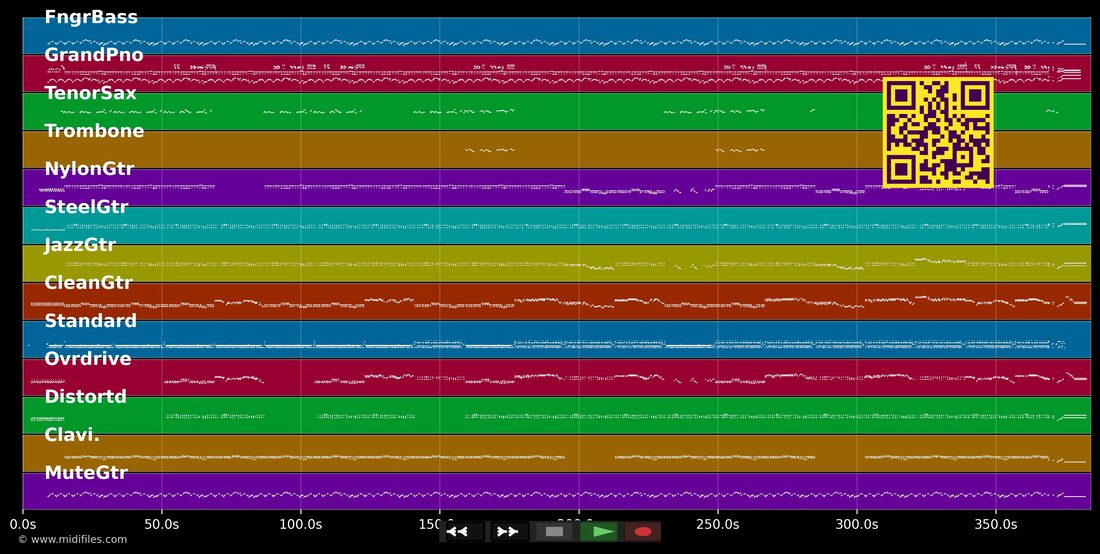This screenshot has width=1100, height=554.
Task: Jump to the 0.0s timeline marker
Action: (x=23, y=524)
